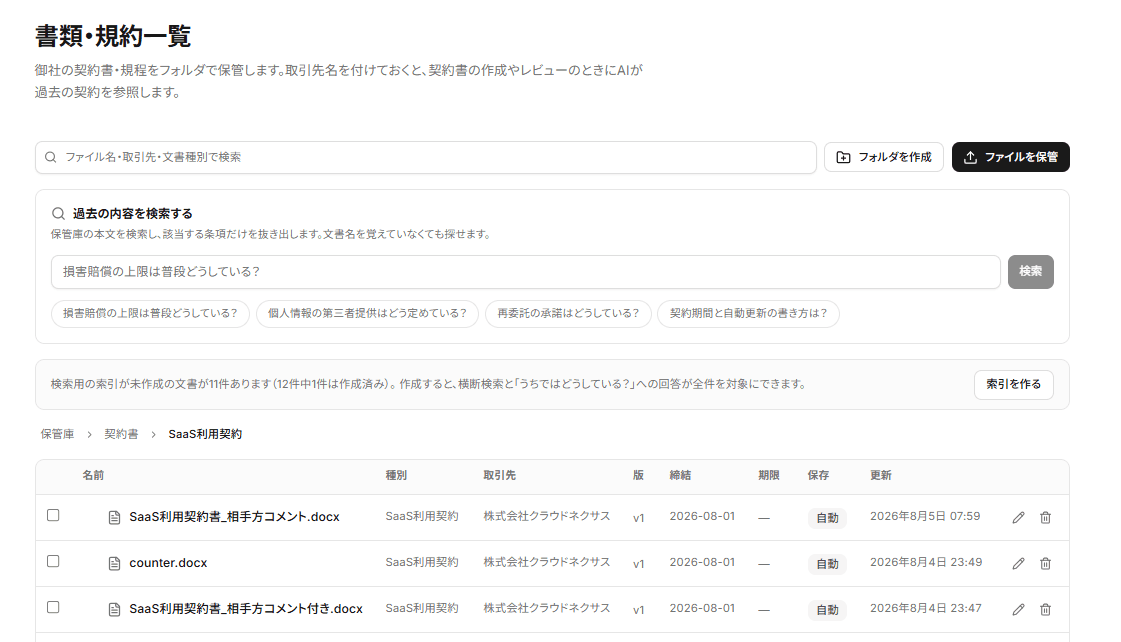Click the 取引先 column header

[x=500, y=475]
